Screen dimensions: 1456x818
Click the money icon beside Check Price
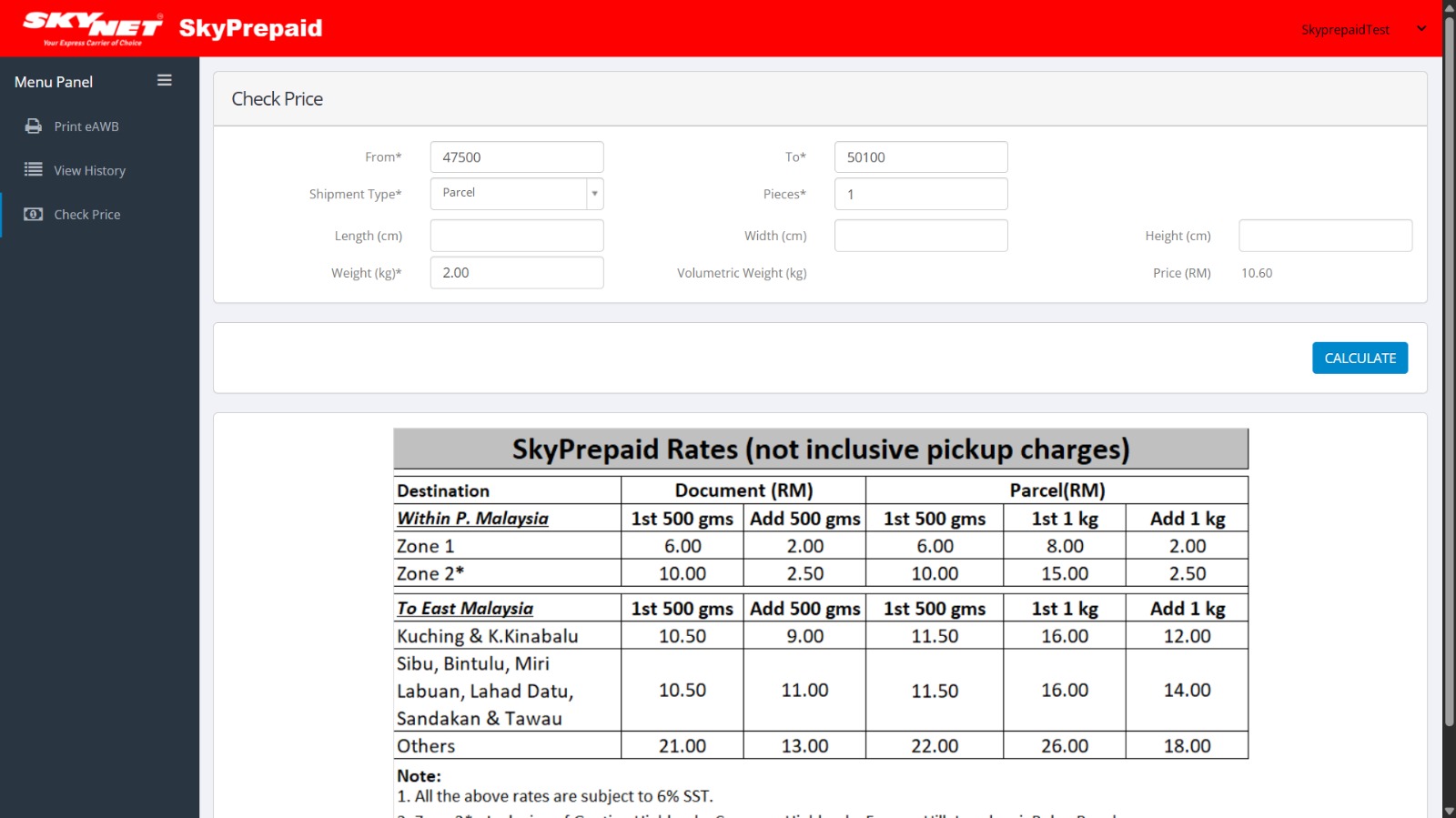click(x=34, y=215)
